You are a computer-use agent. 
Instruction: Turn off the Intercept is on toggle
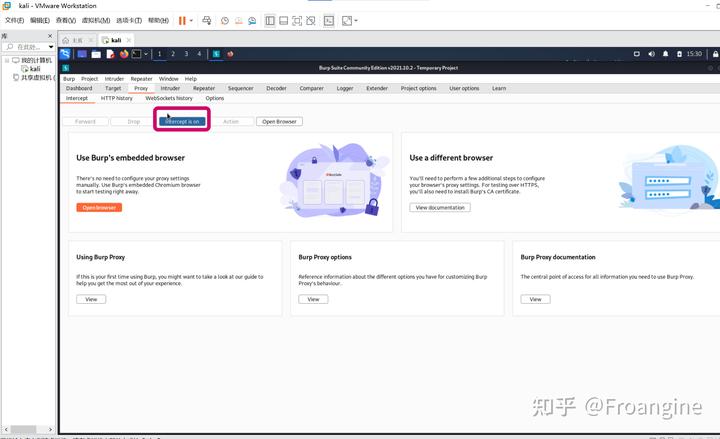(x=182, y=122)
